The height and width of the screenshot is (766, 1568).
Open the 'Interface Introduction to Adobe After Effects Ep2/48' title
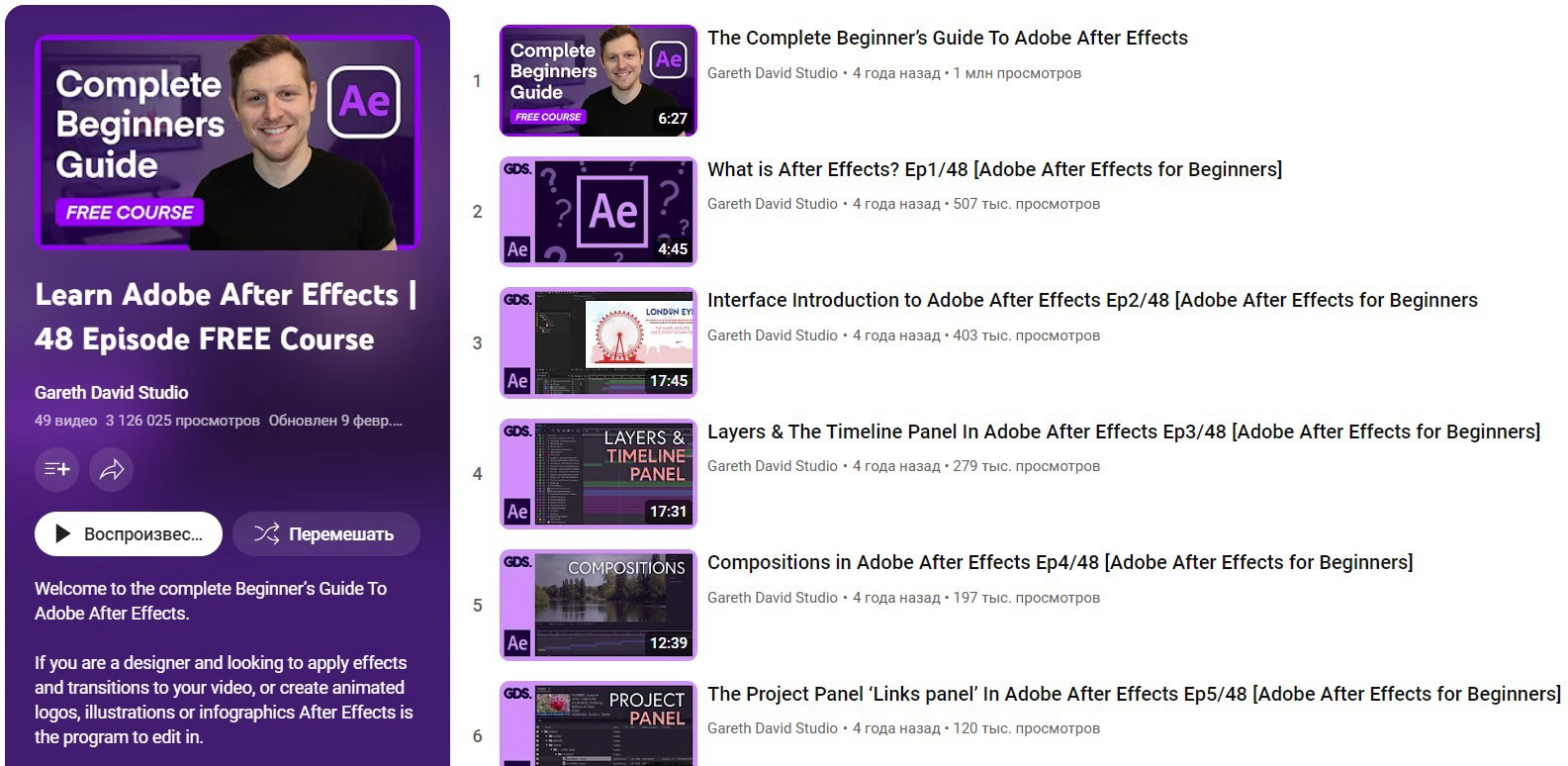tap(1092, 301)
